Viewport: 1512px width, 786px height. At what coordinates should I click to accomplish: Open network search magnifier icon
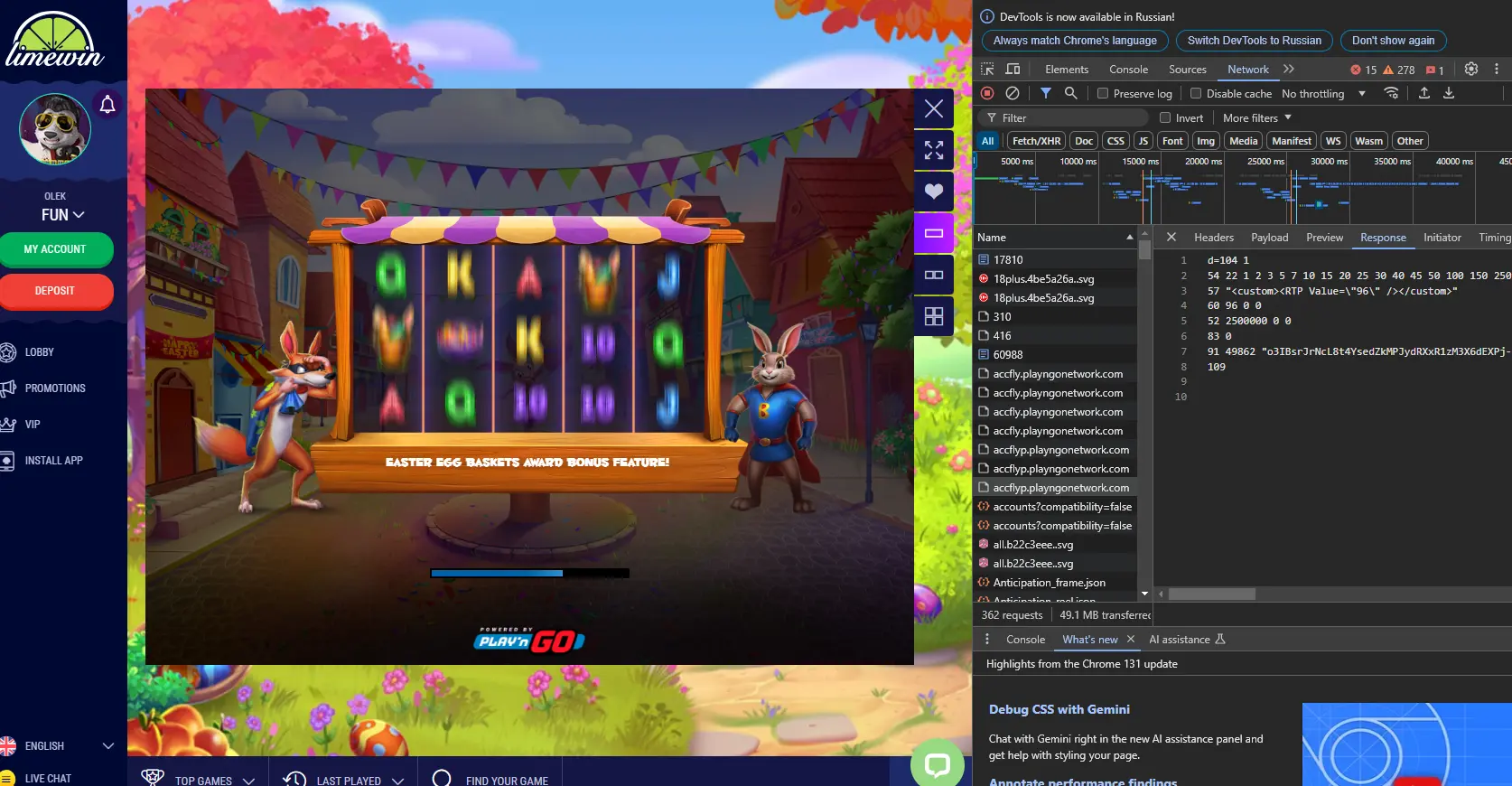[x=1070, y=93]
